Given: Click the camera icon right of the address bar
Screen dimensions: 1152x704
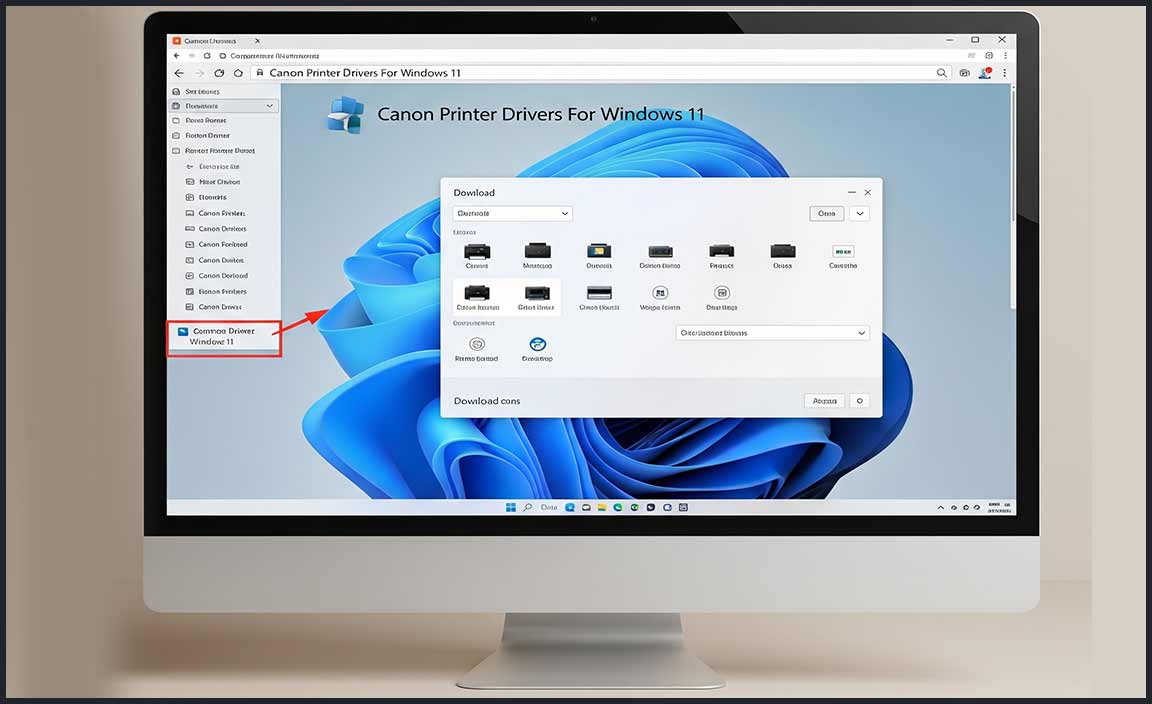Looking at the screenshot, I should click(965, 73).
